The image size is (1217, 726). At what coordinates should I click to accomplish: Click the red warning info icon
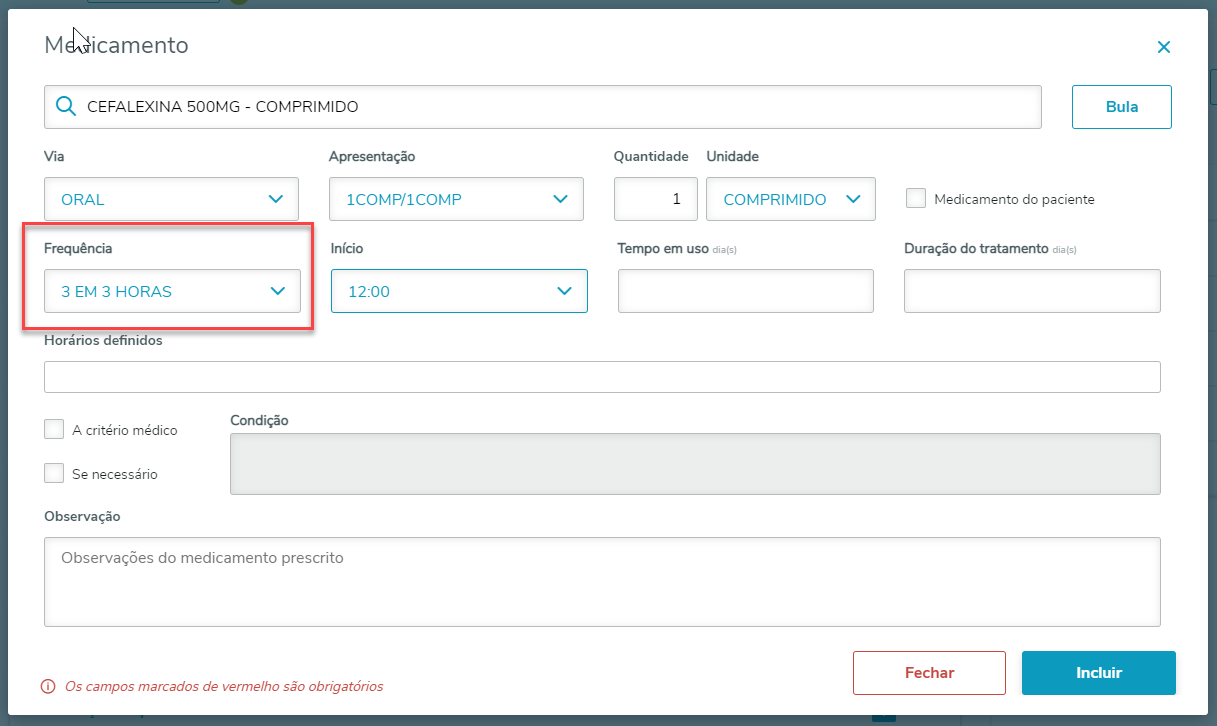point(47,686)
